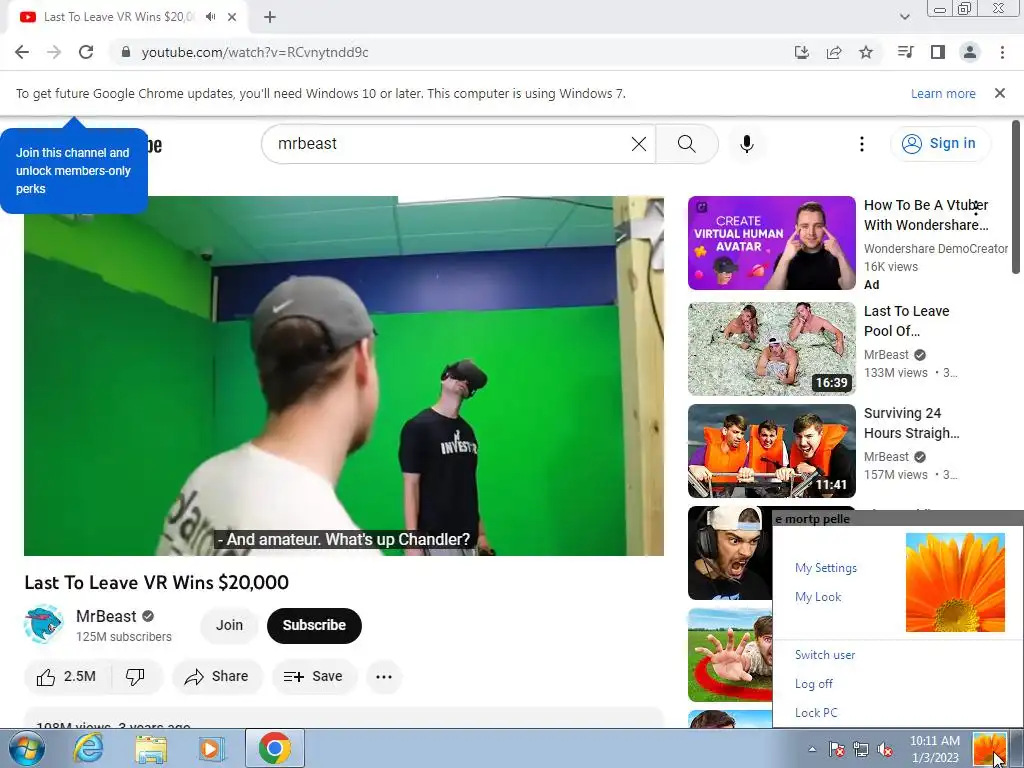Mute the tab using its speaker icon
The width and height of the screenshot is (1024, 768).
click(210, 17)
